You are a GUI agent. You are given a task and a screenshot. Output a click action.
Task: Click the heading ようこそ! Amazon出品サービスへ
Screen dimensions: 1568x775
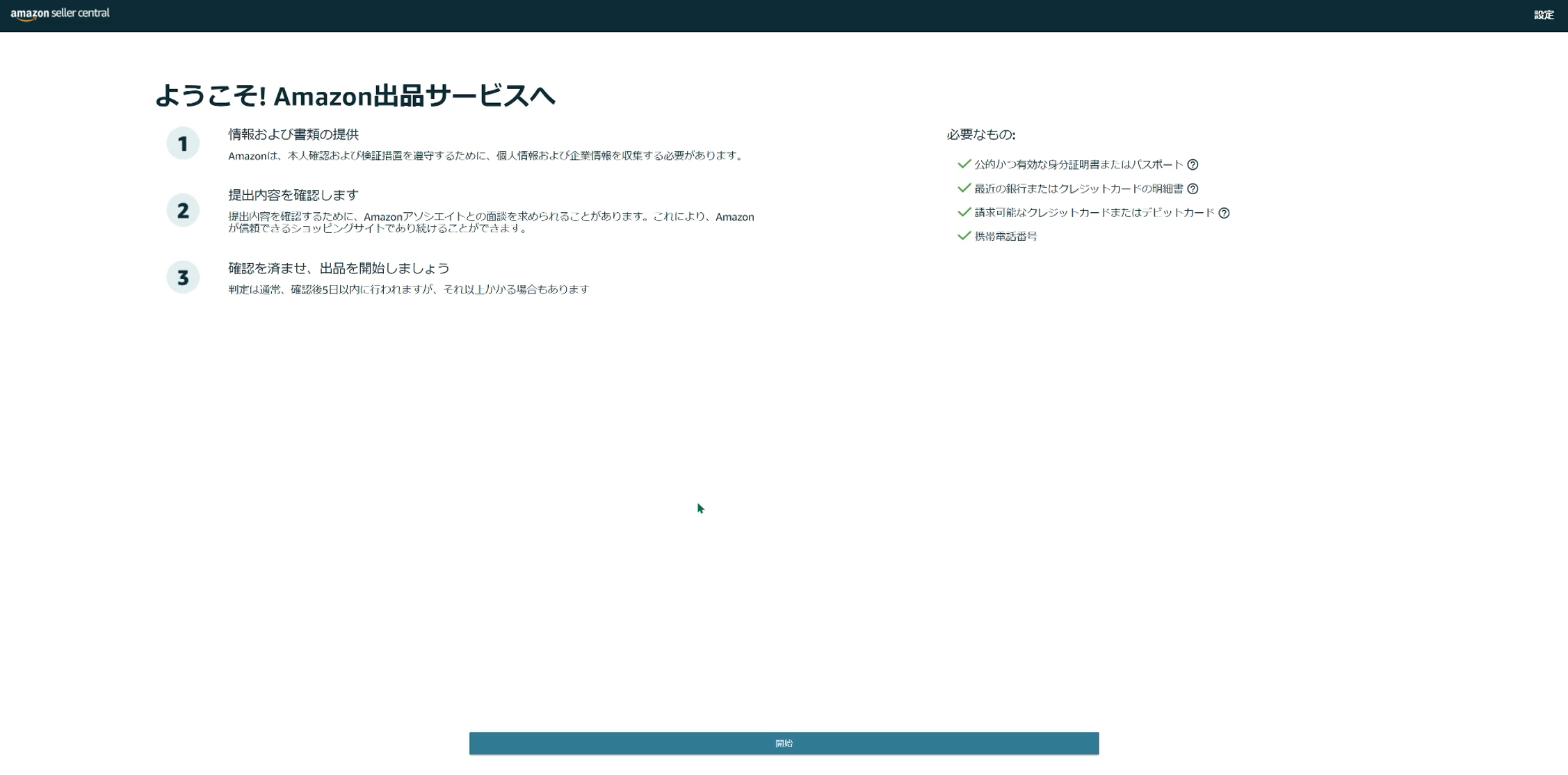coord(355,95)
